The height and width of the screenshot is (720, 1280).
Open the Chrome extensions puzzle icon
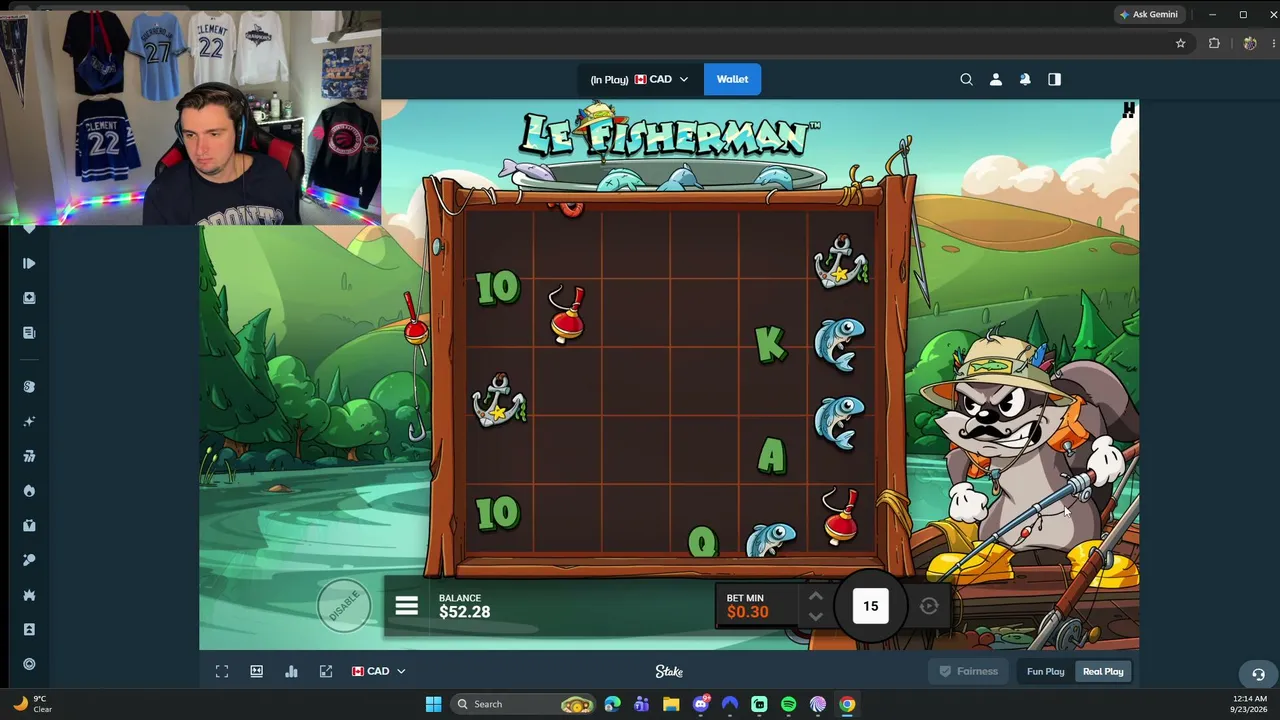pos(1214,43)
